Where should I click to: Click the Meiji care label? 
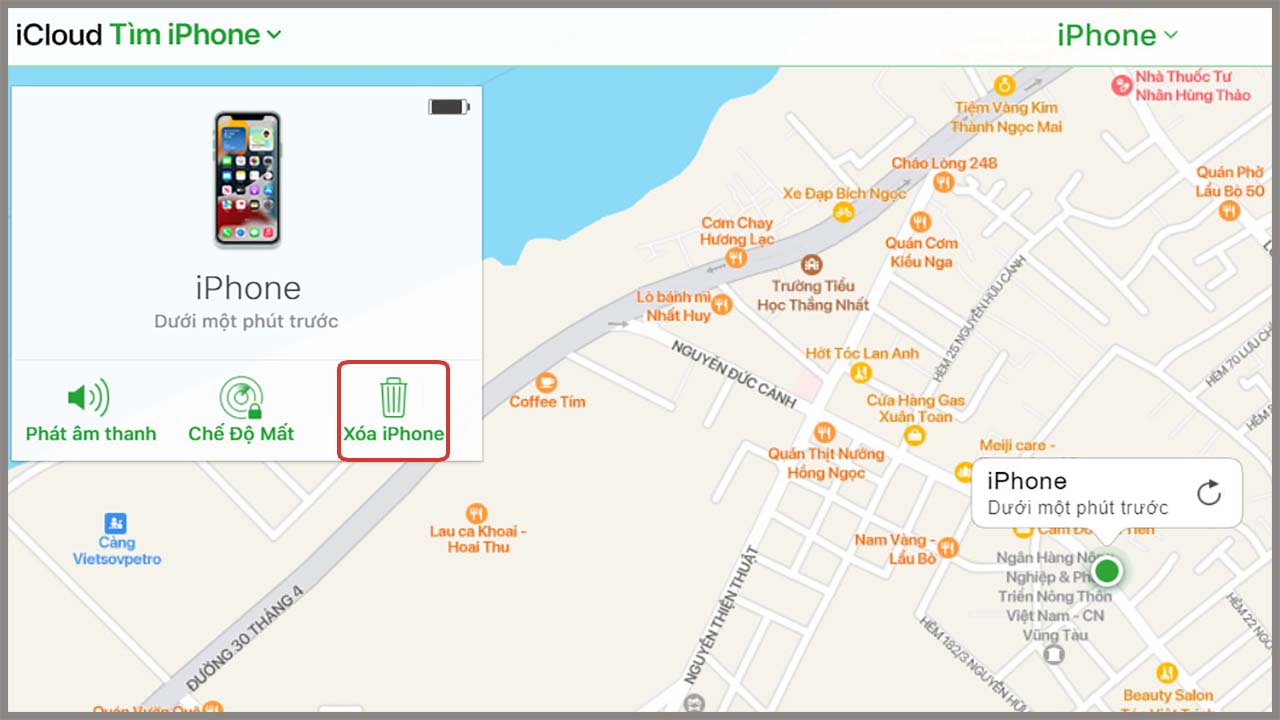click(1017, 445)
